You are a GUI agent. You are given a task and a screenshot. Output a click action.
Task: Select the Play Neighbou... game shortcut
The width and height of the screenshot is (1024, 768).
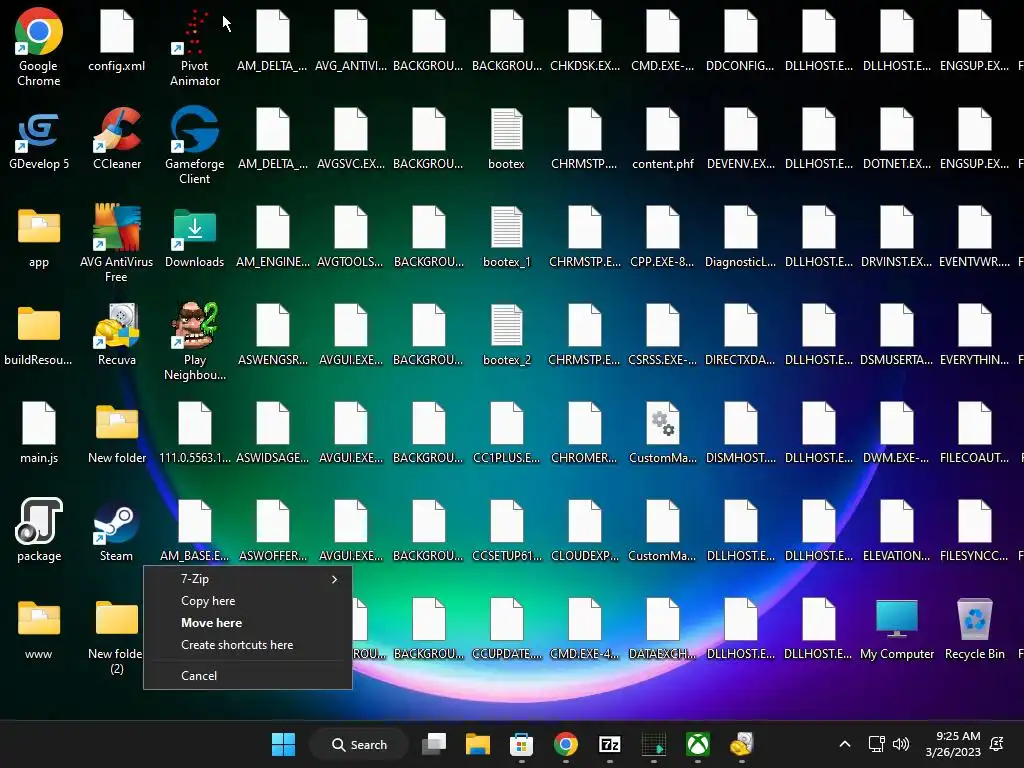click(195, 341)
